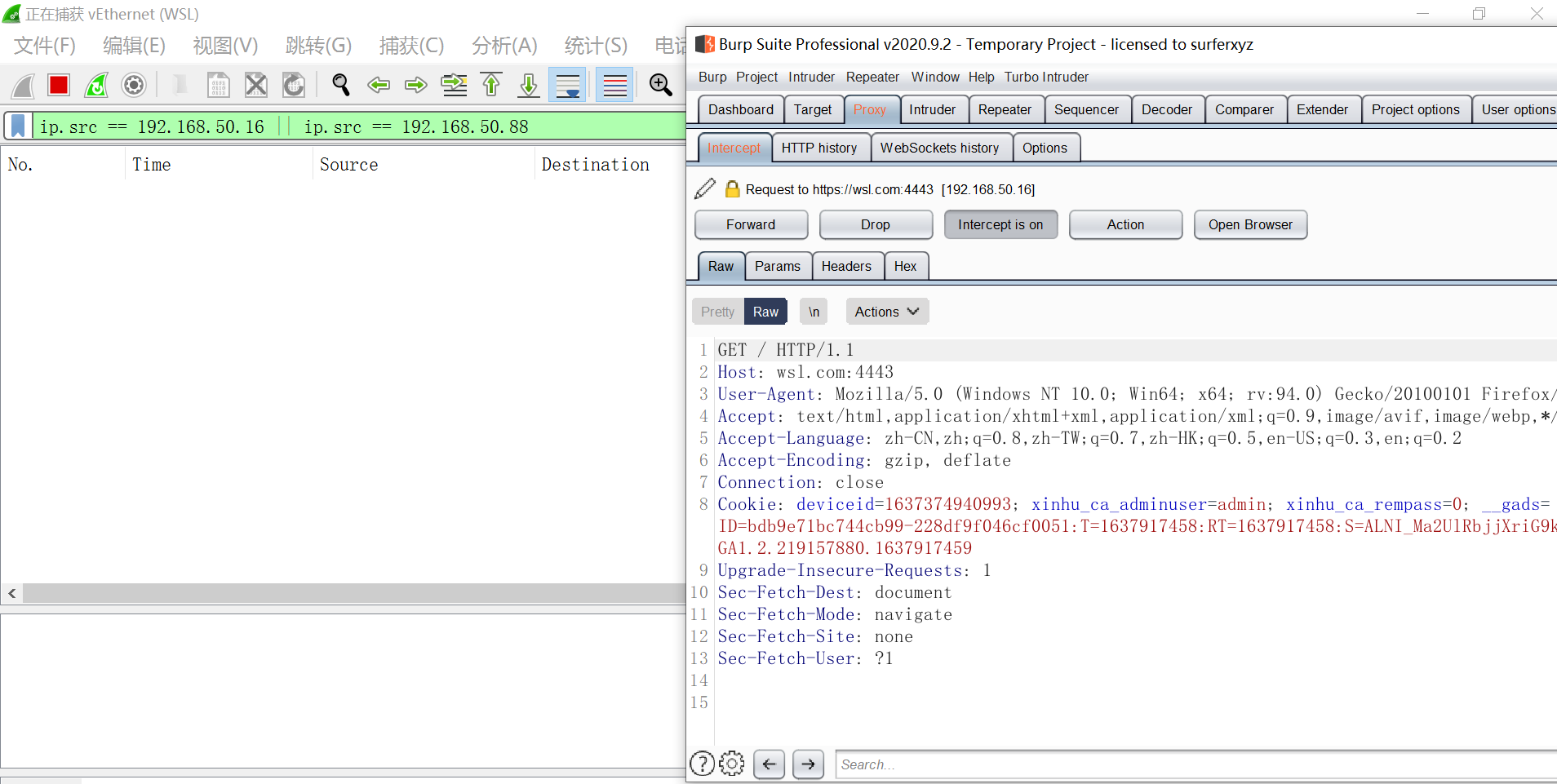Open HTTP history sub-tab

(x=819, y=148)
